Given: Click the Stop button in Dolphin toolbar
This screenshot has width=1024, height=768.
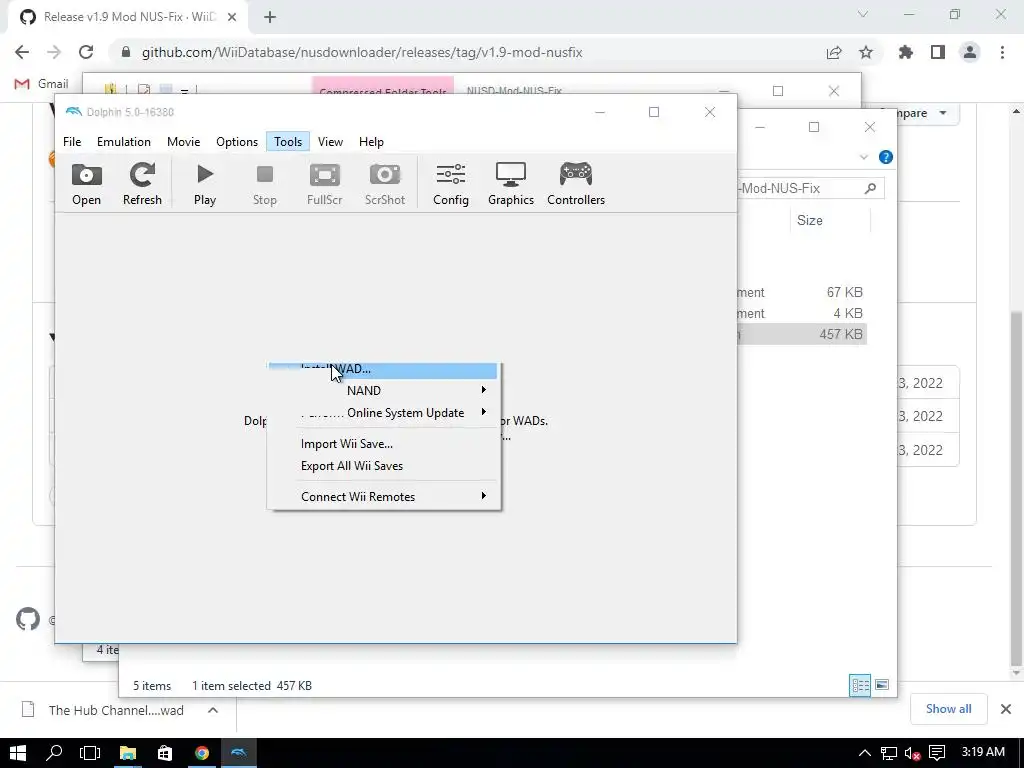Looking at the screenshot, I should click(264, 184).
